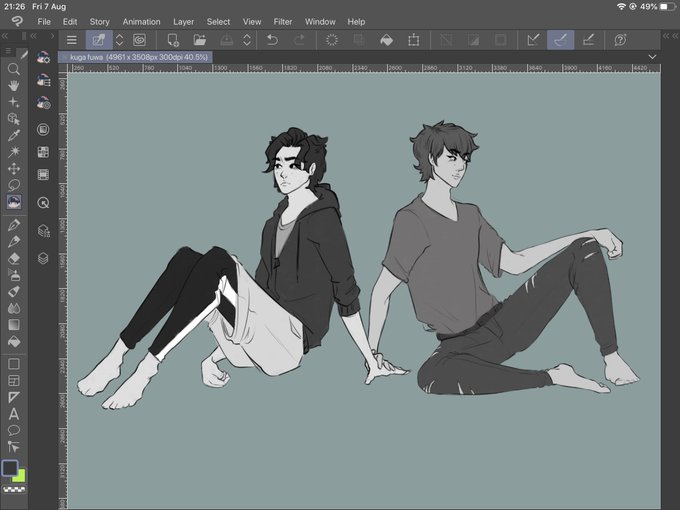This screenshot has width=680, height=510.
Task: Select the Text 'A' tool
Action: point(14,414)
